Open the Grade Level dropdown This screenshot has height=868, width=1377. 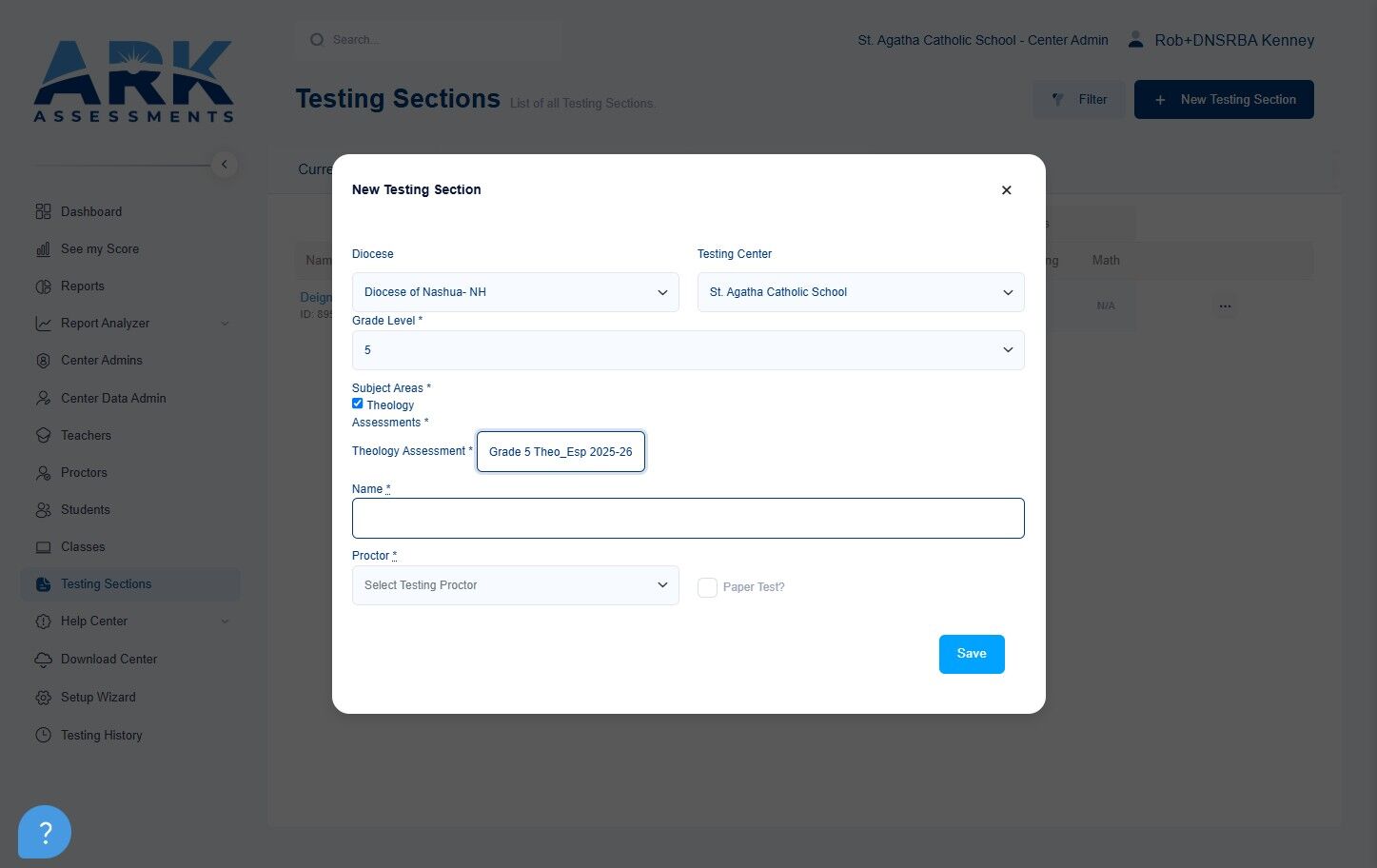(x=688, y=350)
